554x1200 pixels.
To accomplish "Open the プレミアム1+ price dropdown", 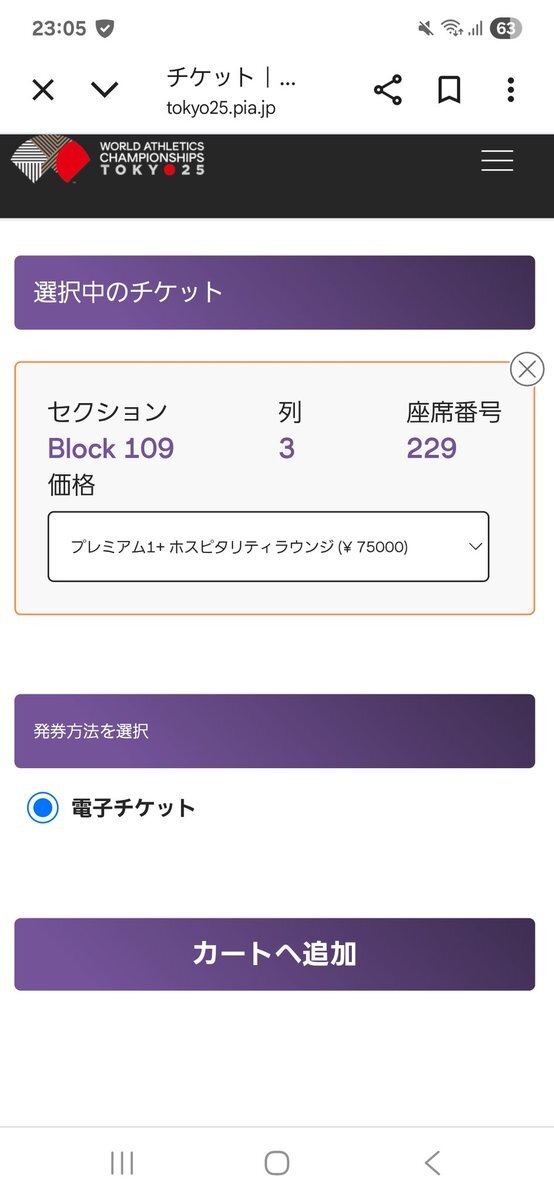I will tap(268, 547).
